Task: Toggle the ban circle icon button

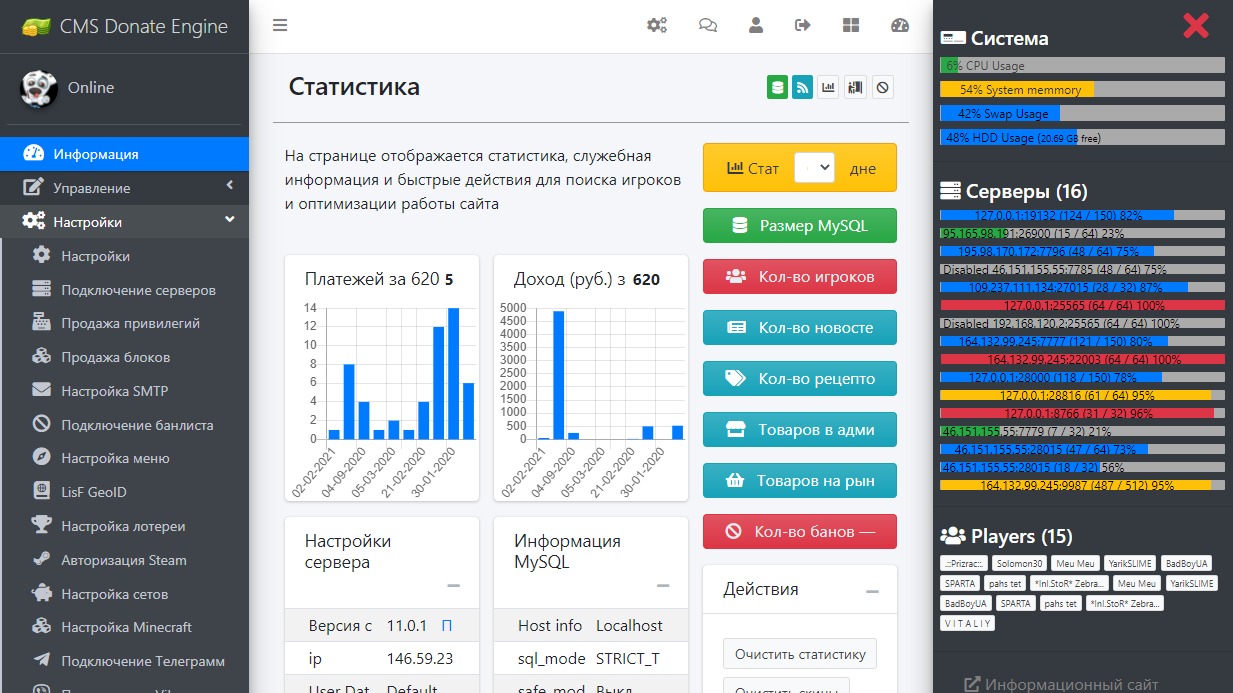Action: [x=882, y=88]
